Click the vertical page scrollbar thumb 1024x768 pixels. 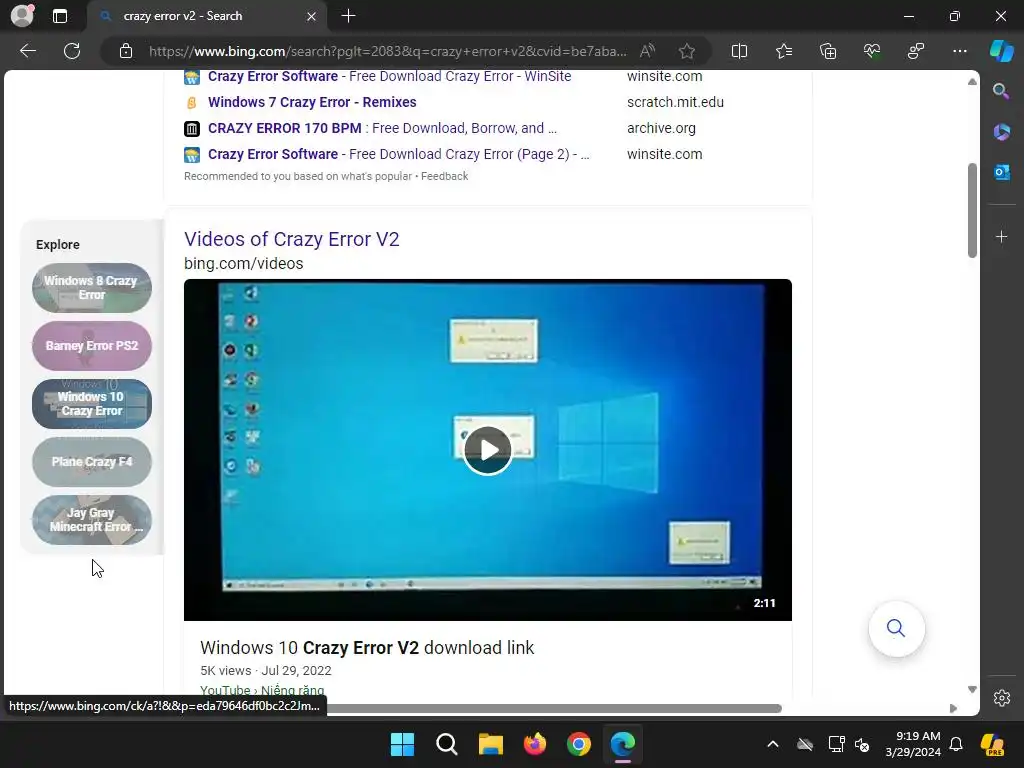[x=972, y=210]
